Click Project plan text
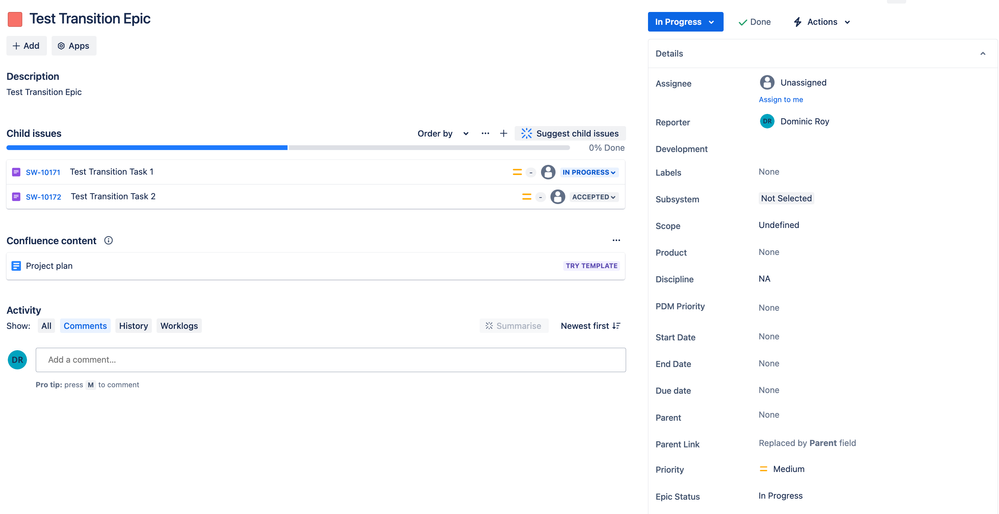This screenshot has height=514, width=999. pos(49,266)
